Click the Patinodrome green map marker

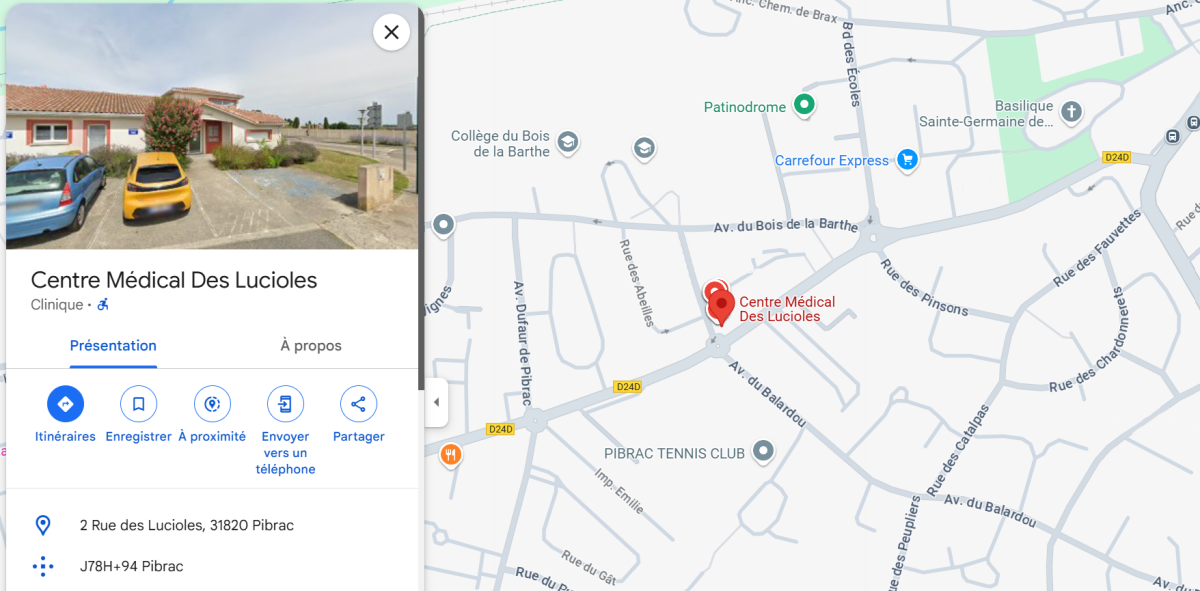pos(804,104)
